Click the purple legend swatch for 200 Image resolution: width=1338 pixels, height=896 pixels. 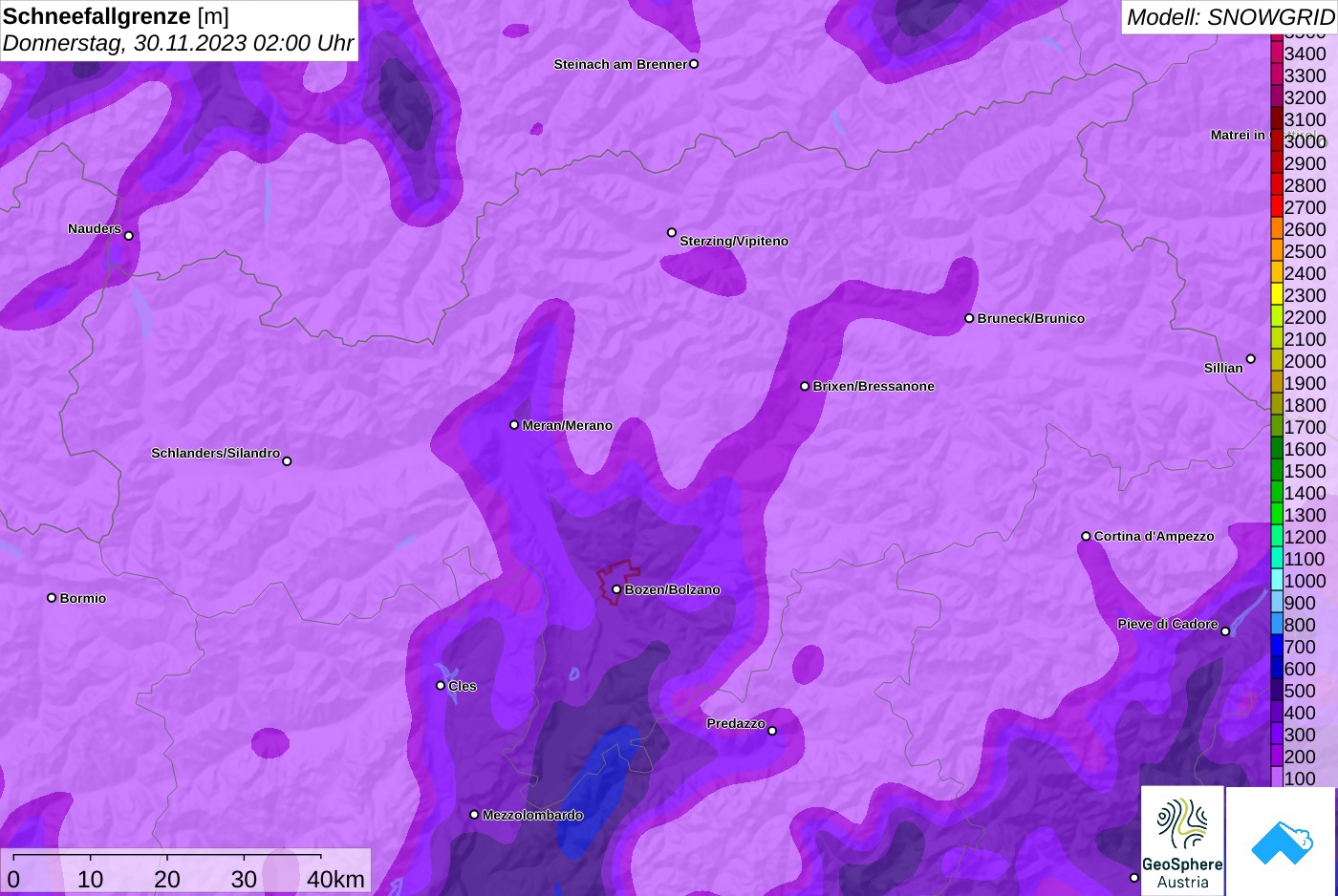[x=1277, y=756]
